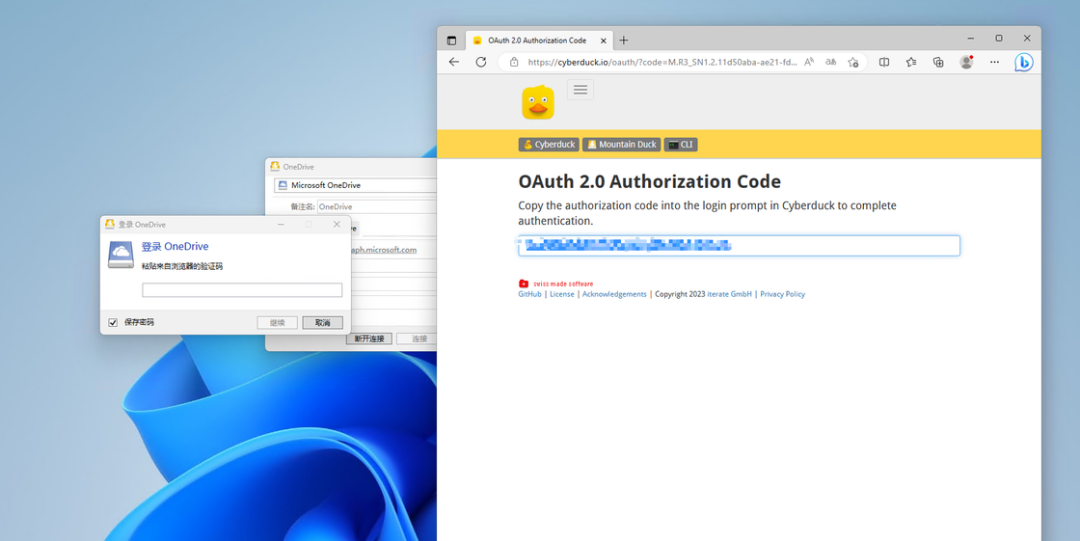Screen dimensions: 1080x541
Task: Click the 取消 button in login dialog
Action: pos(322,323)
